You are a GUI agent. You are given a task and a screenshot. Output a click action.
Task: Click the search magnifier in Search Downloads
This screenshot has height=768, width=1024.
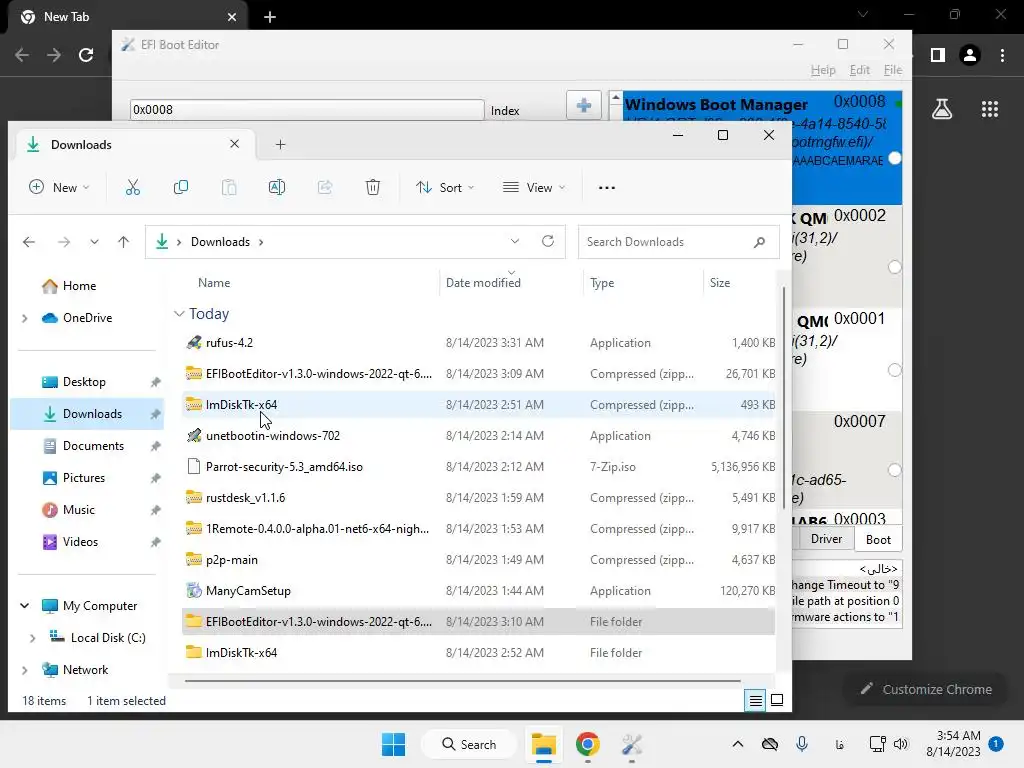(759, 242)
